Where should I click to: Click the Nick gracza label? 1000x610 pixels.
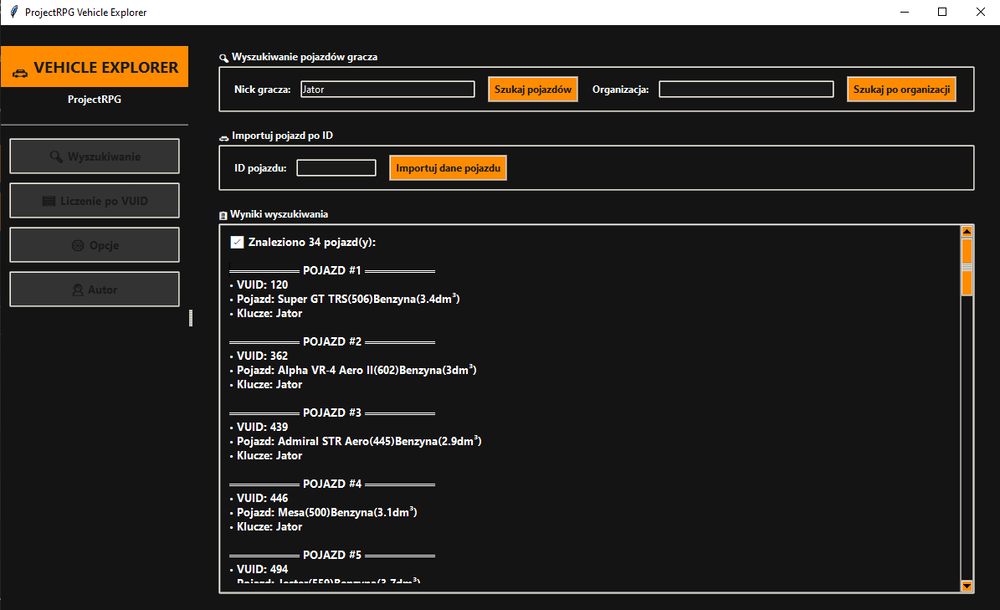click(262, 89)
